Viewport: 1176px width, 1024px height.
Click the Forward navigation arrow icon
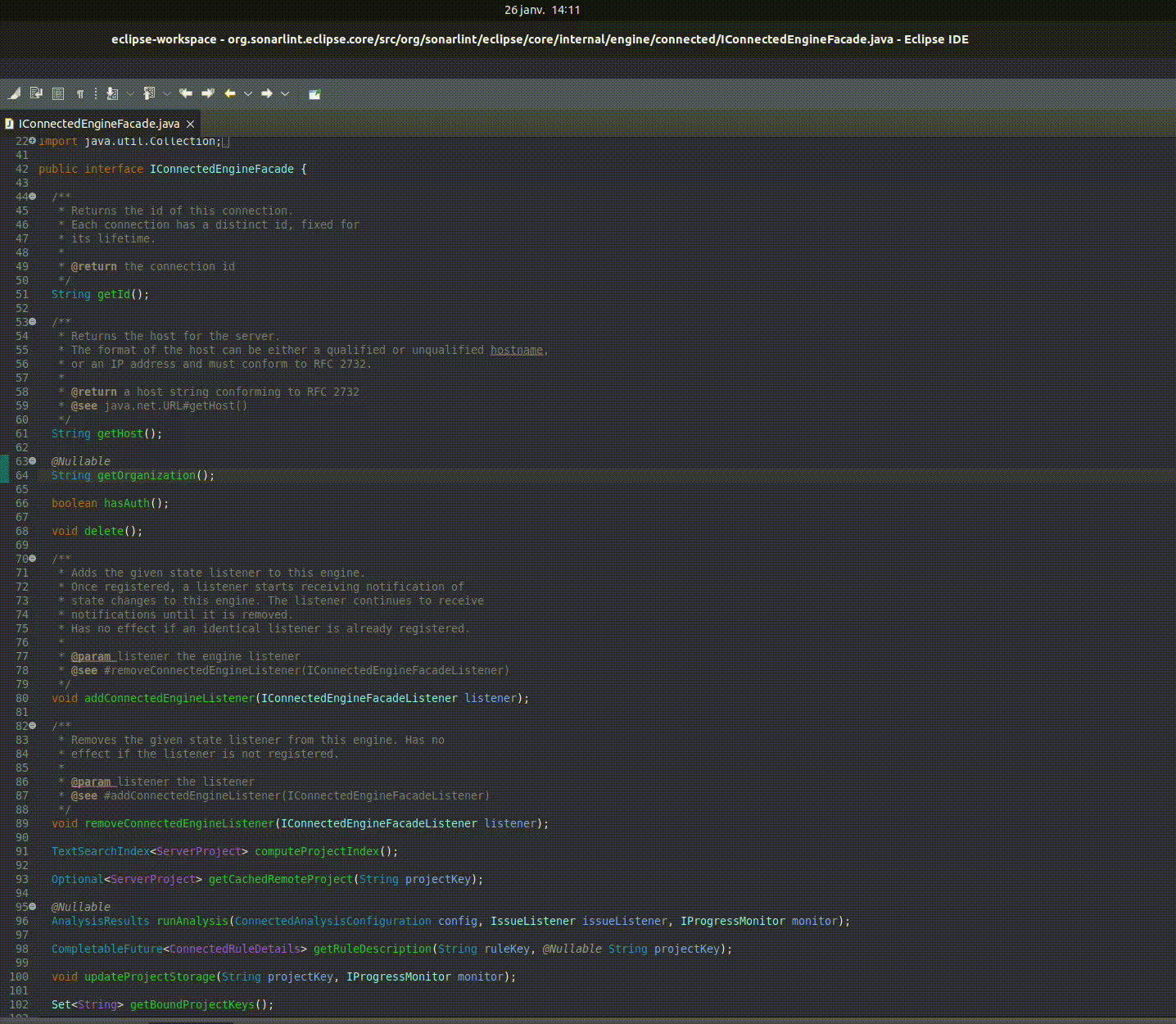click(x=265, y=93)
